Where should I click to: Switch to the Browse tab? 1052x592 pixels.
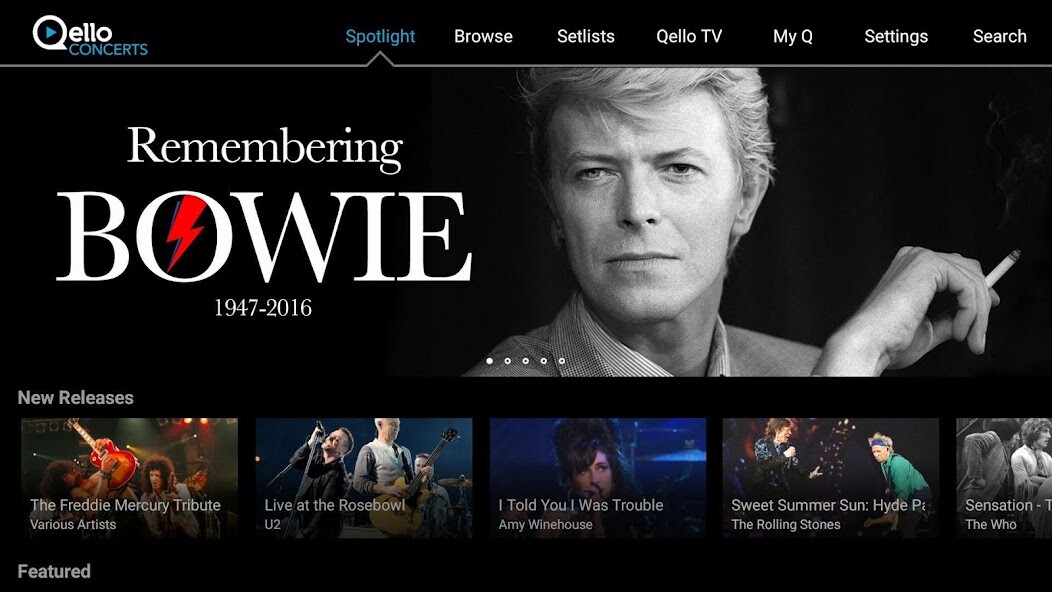pos(483,36)
